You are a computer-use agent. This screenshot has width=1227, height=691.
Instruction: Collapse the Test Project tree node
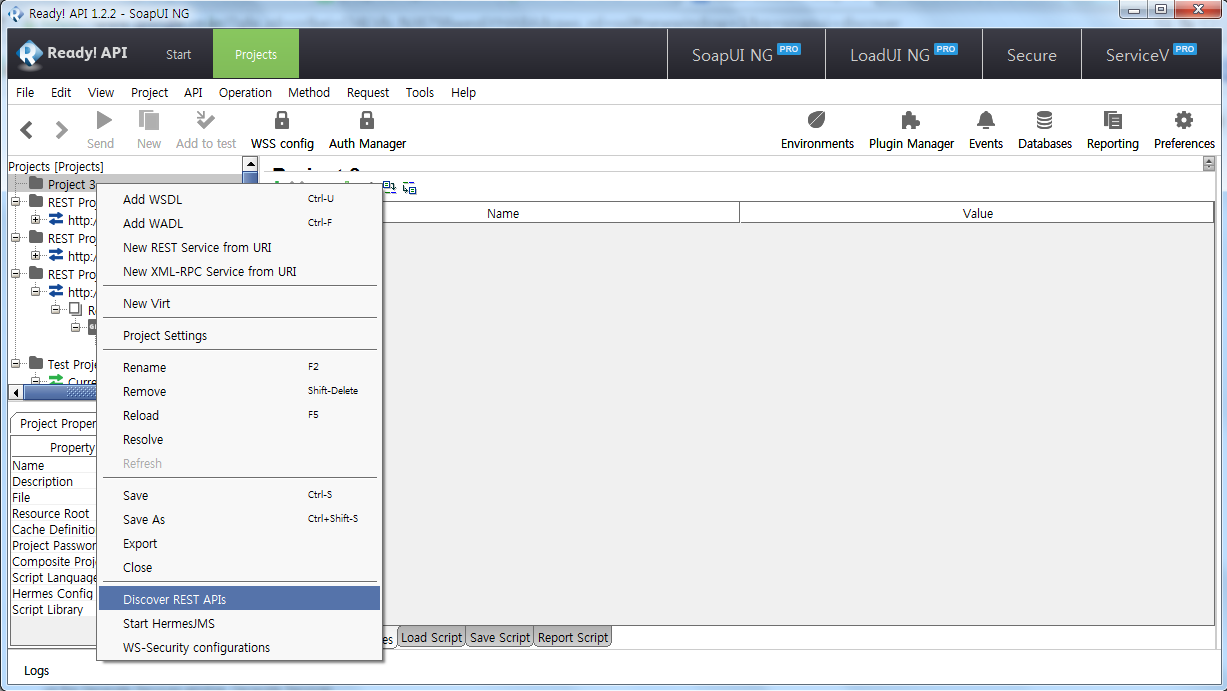coord(17,364)
